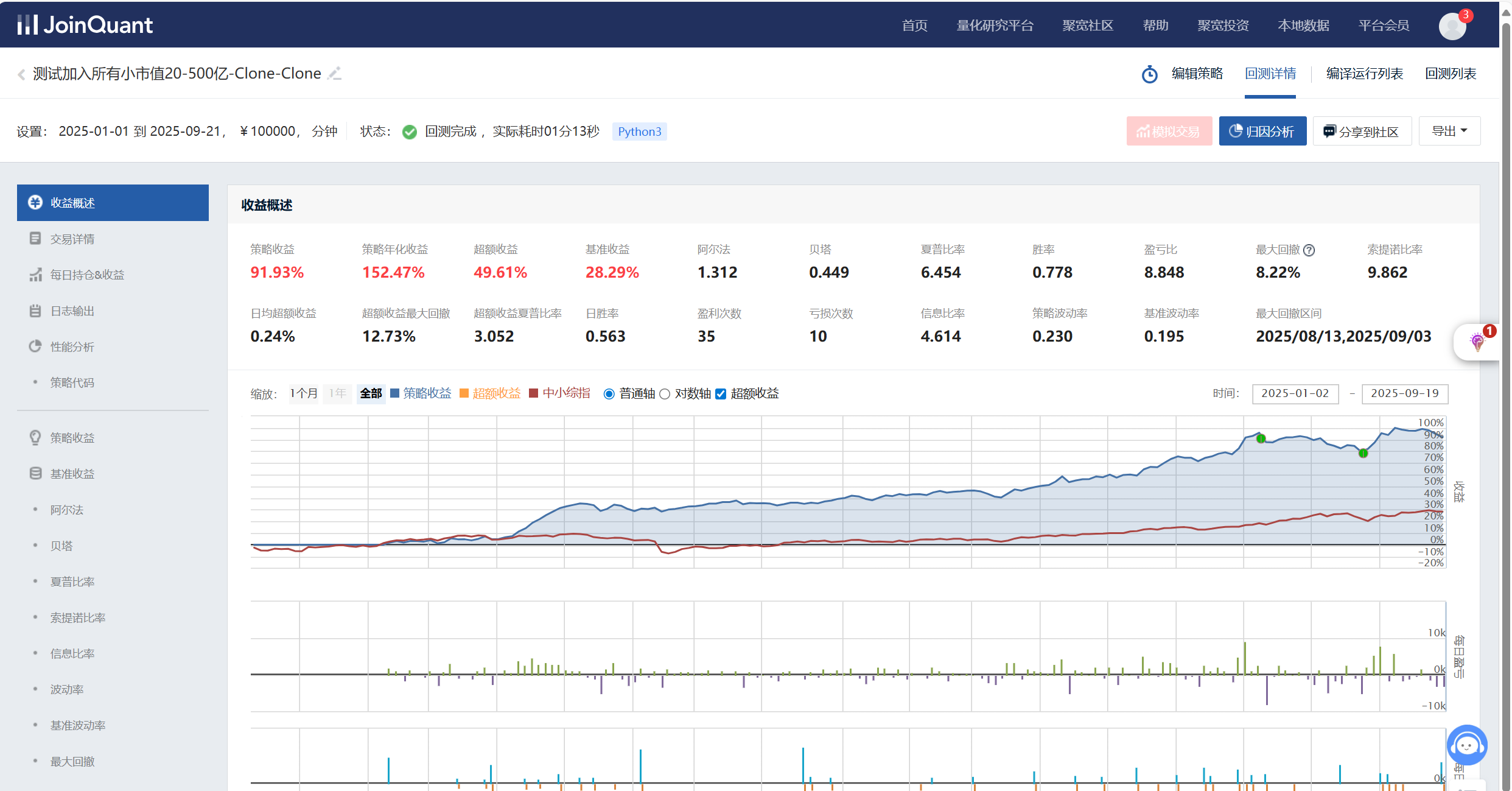
Task: Click the stopwatch icon near 编辑策略
Action: tap(1149, 74)
